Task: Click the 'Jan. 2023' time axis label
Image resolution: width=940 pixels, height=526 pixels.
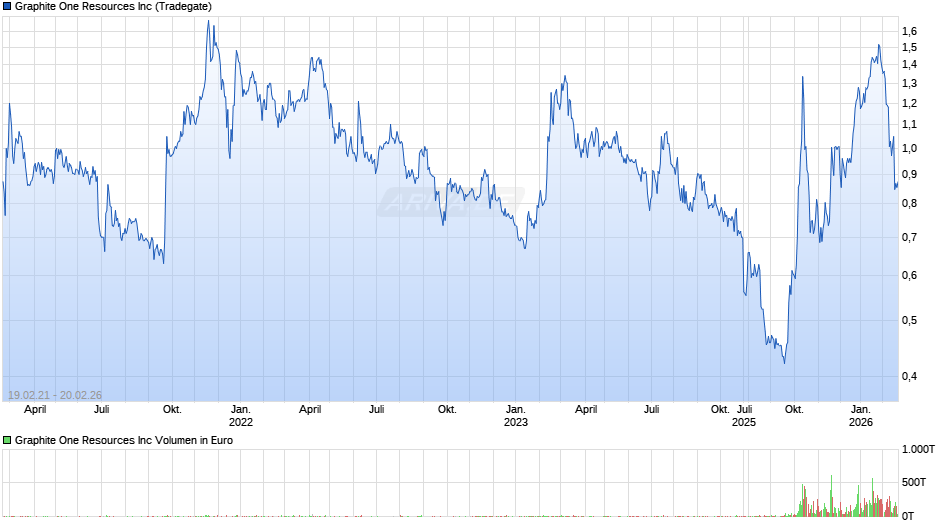Action: coord(516,416)
